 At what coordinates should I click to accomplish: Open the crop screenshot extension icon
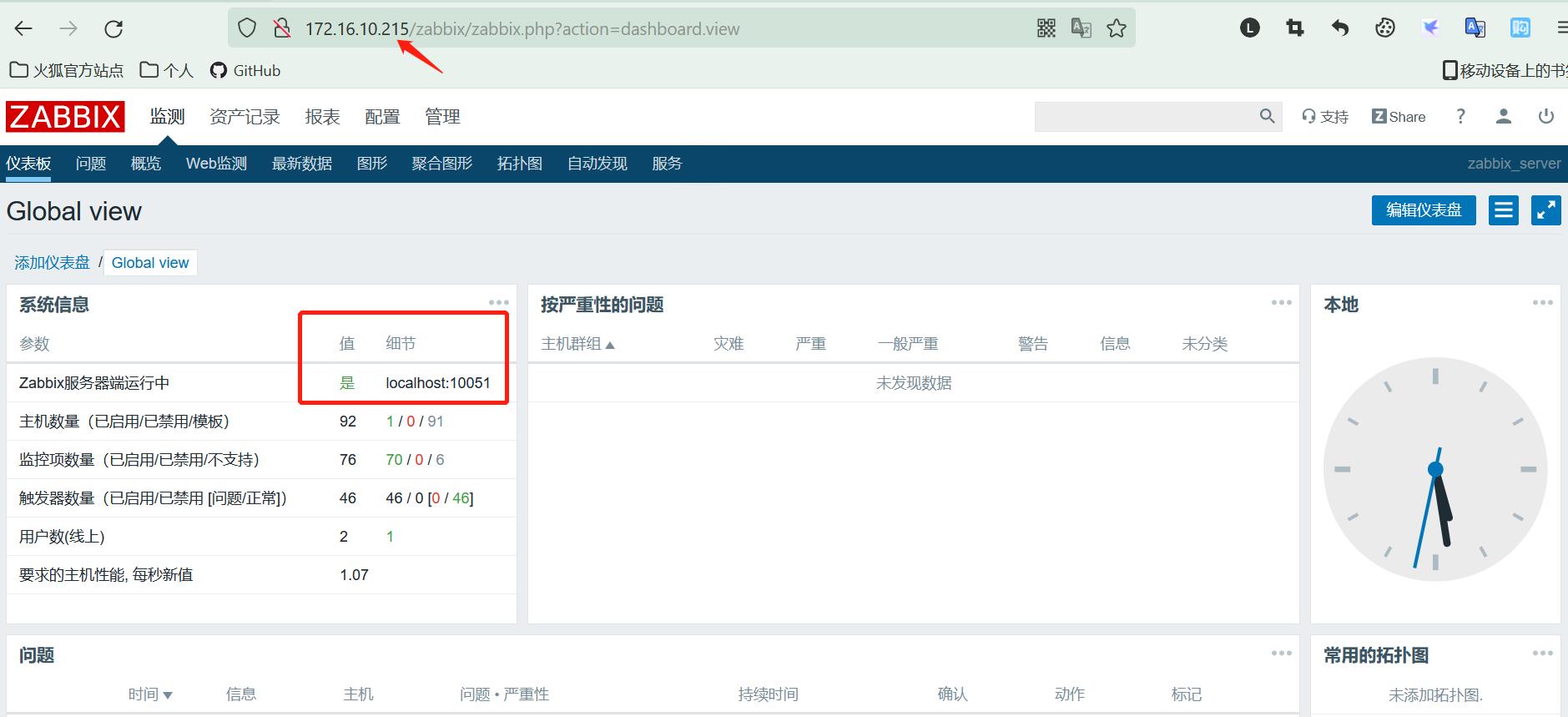click(1295, 28)
